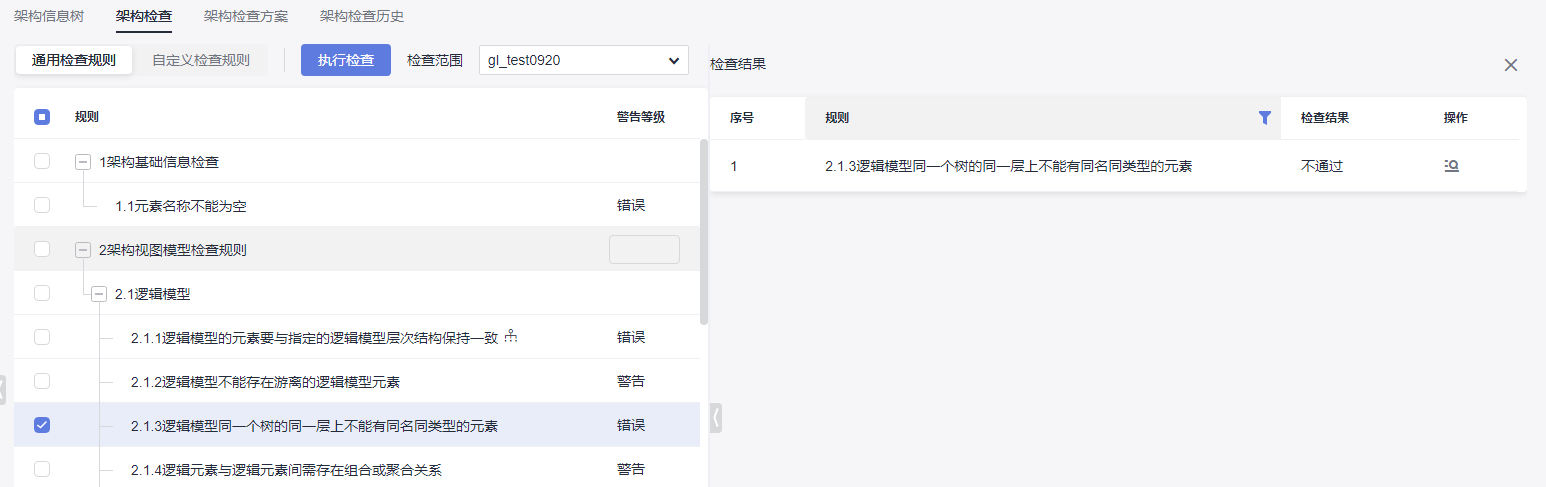Collapse the 2架构视图模型检查规则 node
This screenshot has height=487, width=1546.
coord(83,250)
